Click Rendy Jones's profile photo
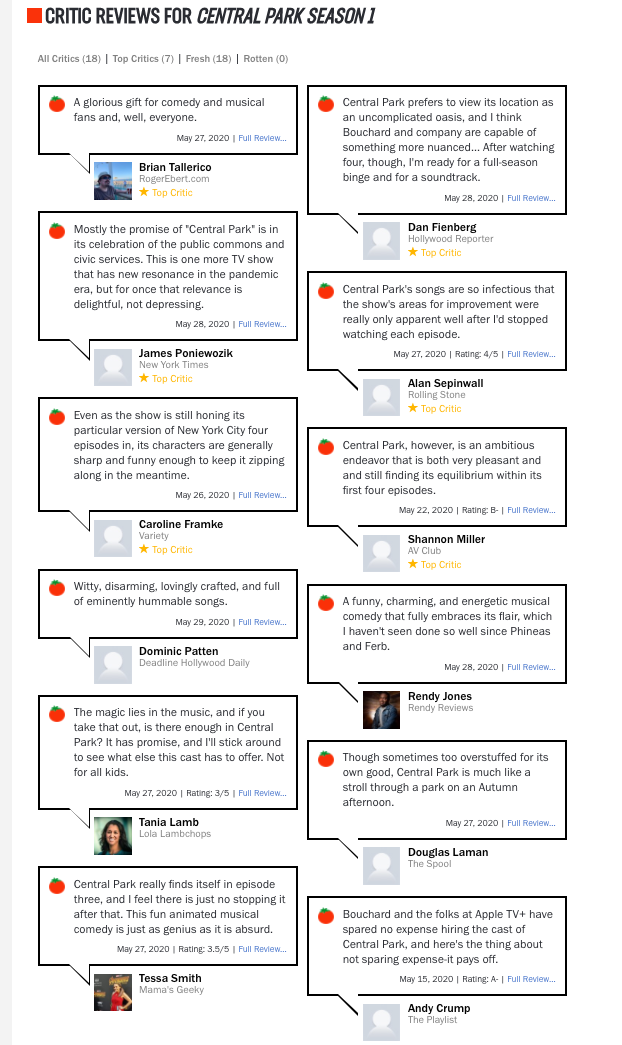This screenshot has height=1045, width=622. (381, 710)
